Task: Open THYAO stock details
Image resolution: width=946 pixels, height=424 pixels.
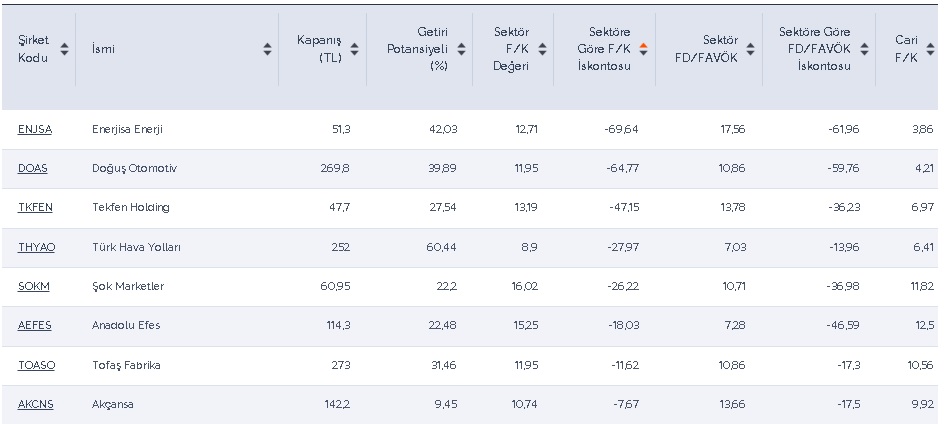Action: pos(36,247)
